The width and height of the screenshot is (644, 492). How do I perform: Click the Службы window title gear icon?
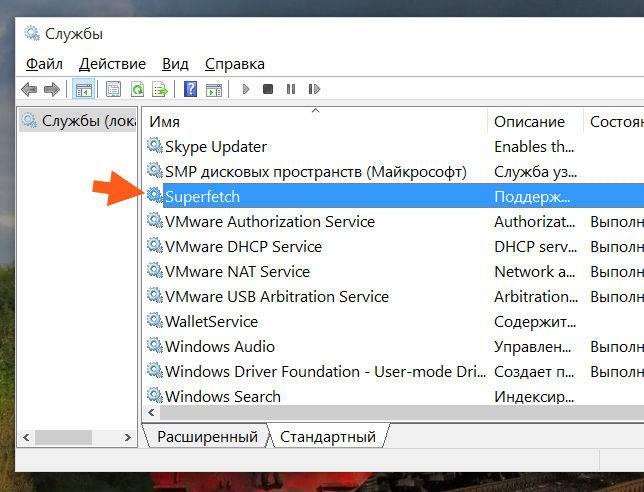32,33
